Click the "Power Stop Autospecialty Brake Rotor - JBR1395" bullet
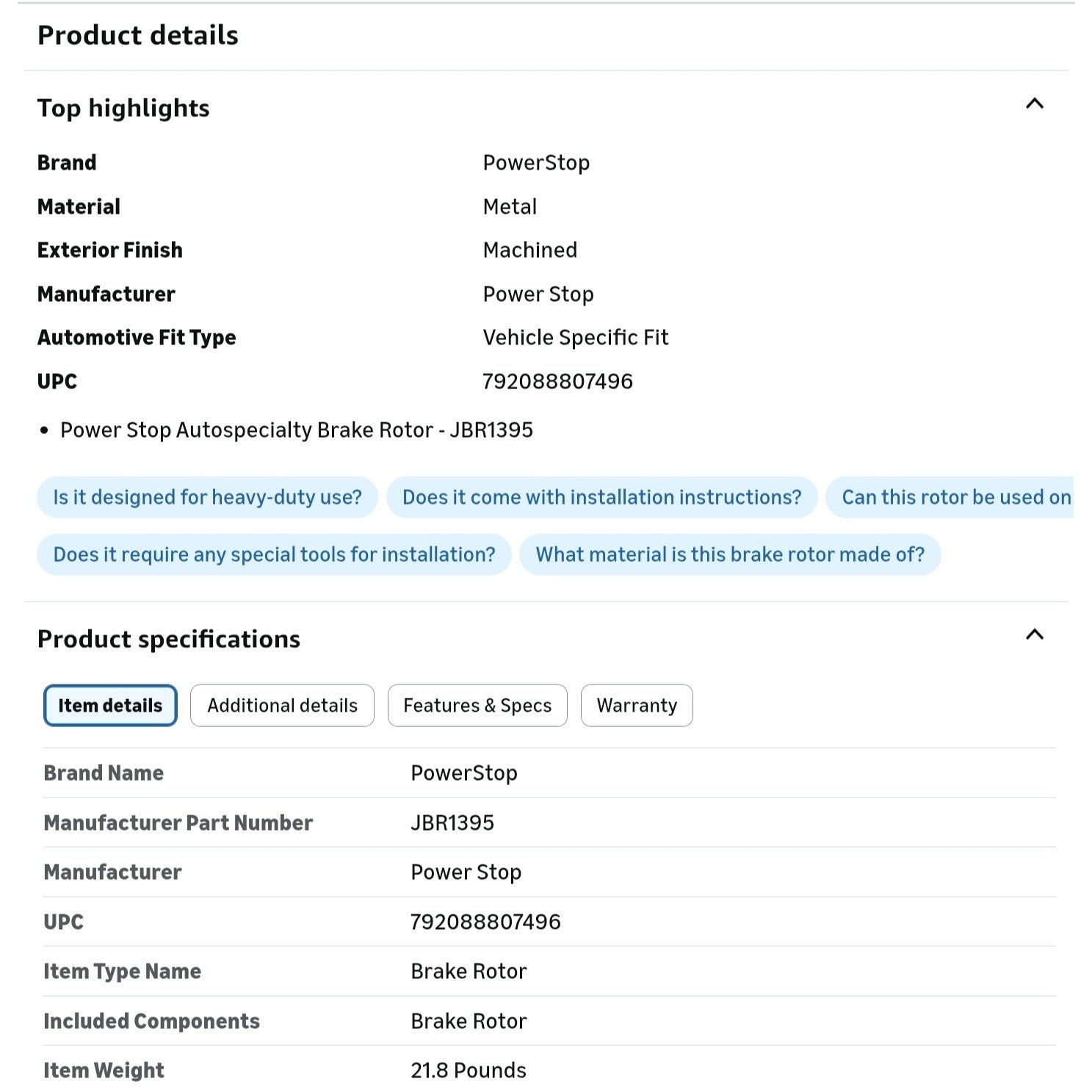 point(297,430)
